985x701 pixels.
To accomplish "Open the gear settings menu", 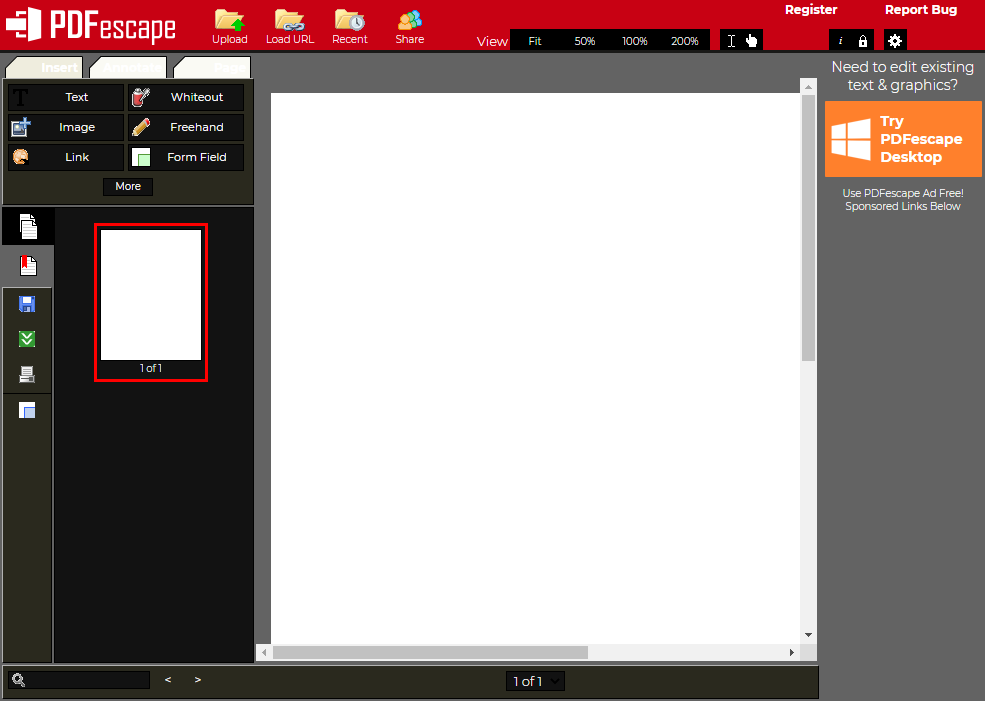I will [895, 41].
